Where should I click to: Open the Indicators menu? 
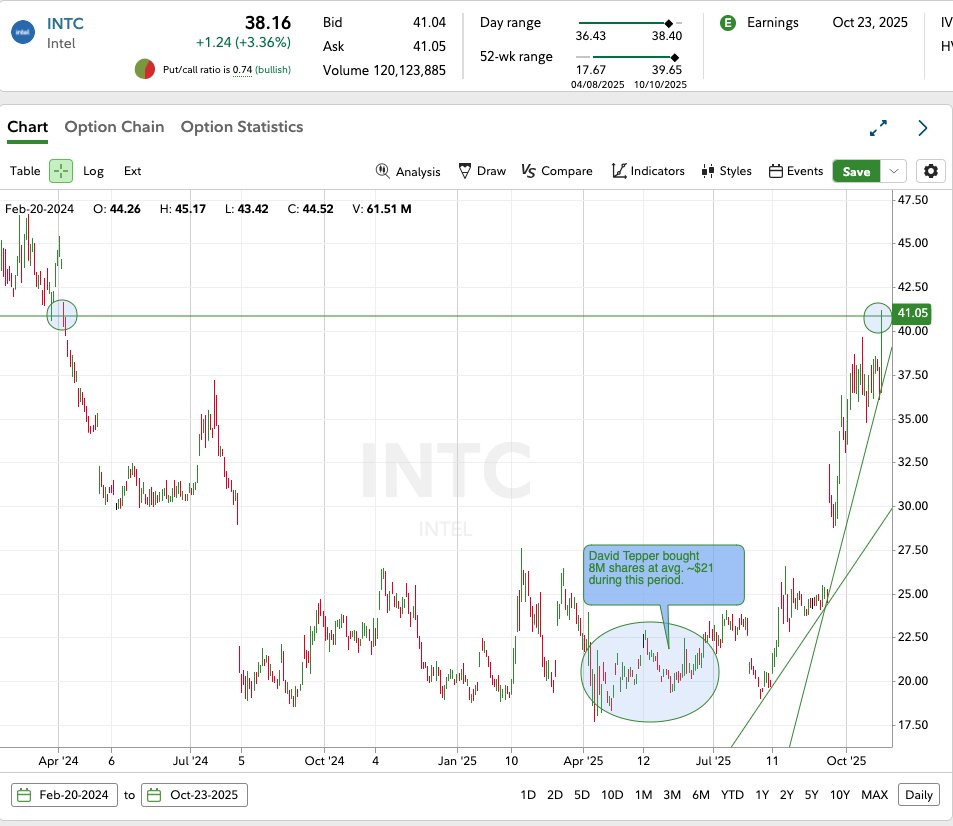coord(649,171)
